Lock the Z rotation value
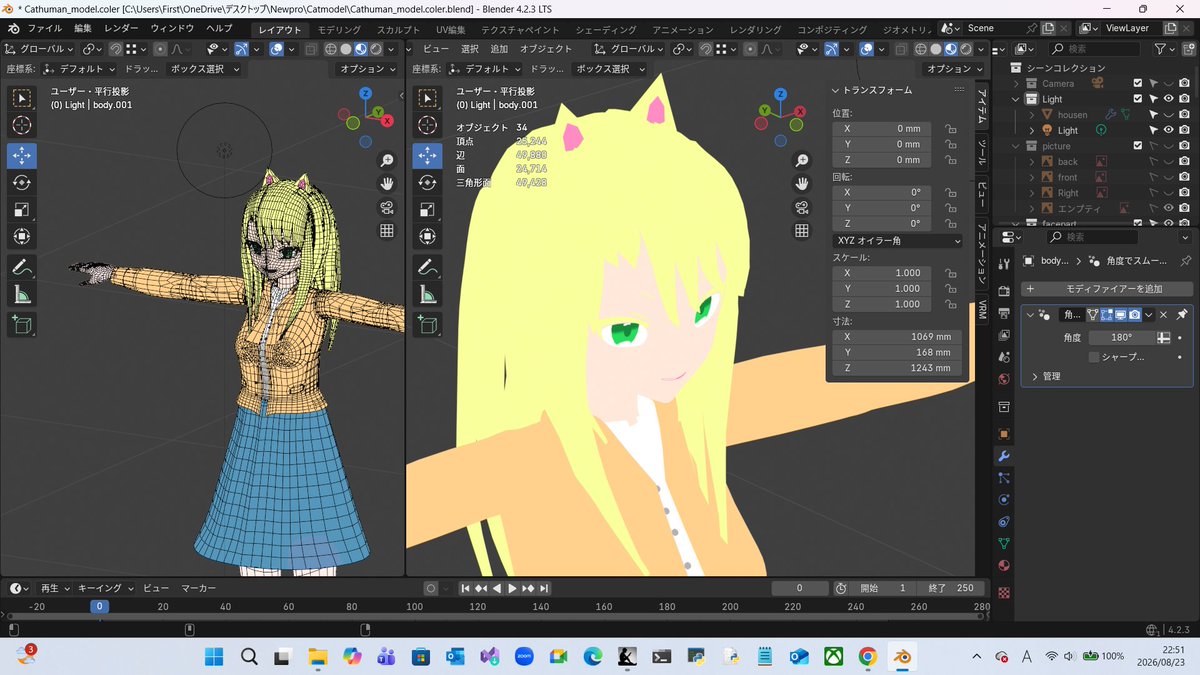This screenshot has height=675, width=1200. (950, 224)
